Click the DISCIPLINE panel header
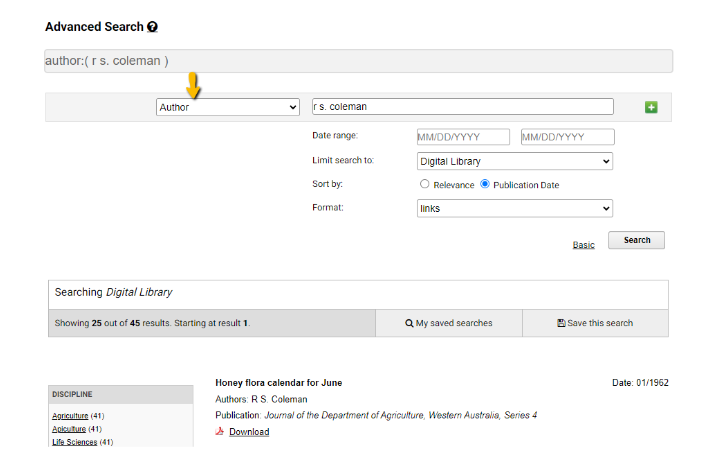 [121, 394]
